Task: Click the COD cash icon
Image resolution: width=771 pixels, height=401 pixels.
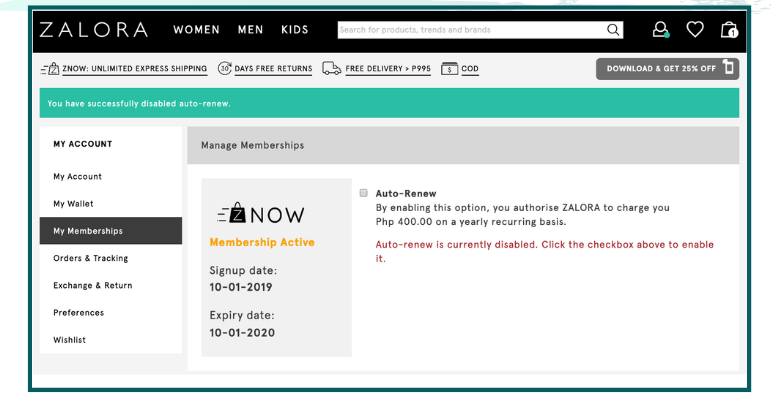Action: click(x=449, y=69)
